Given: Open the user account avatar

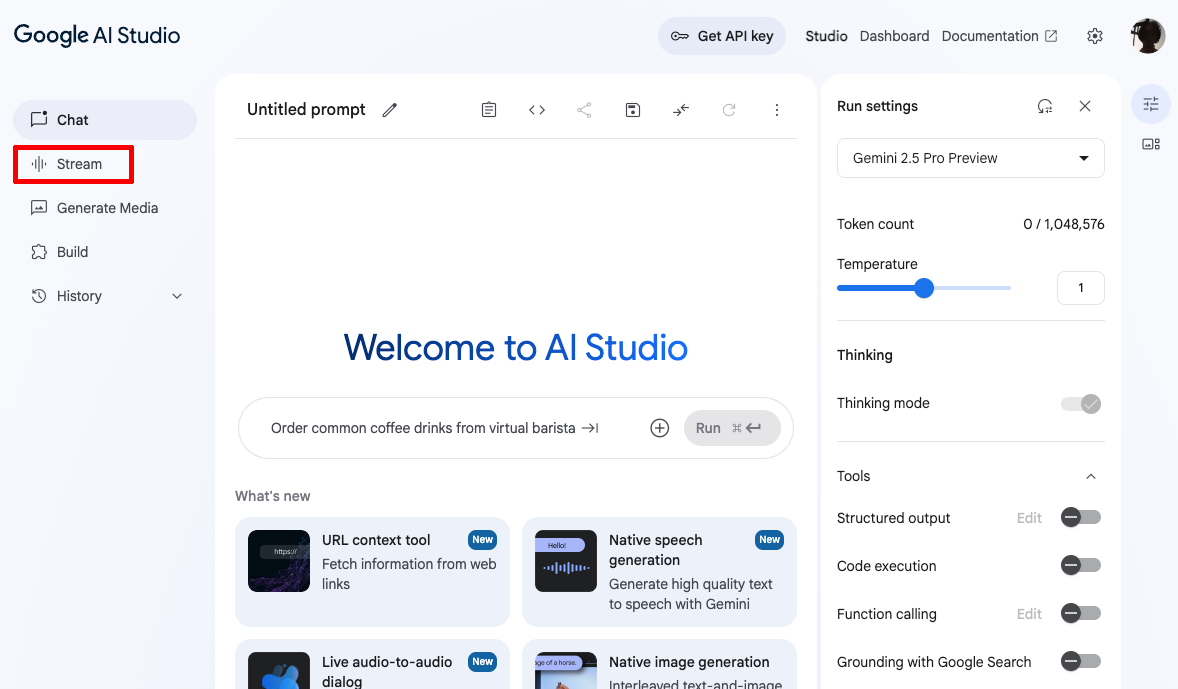Looking at the screenshot, I should coord(1147,35).
